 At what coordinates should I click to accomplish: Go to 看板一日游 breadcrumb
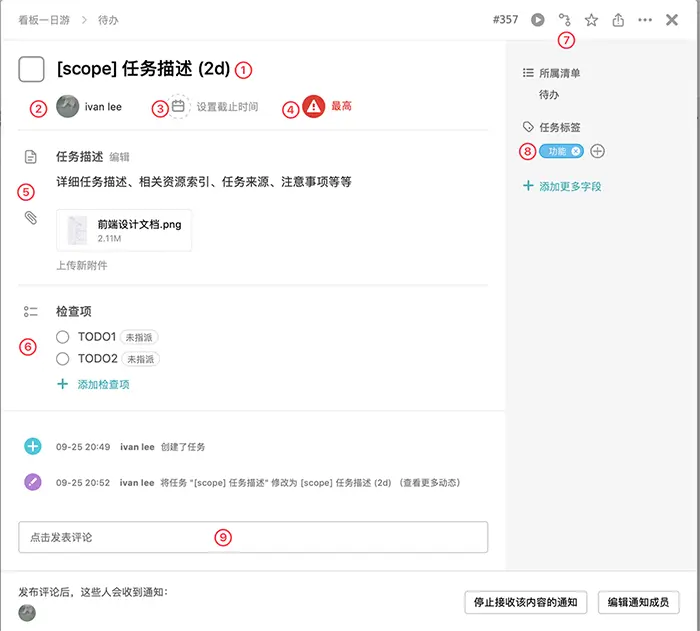44,20
